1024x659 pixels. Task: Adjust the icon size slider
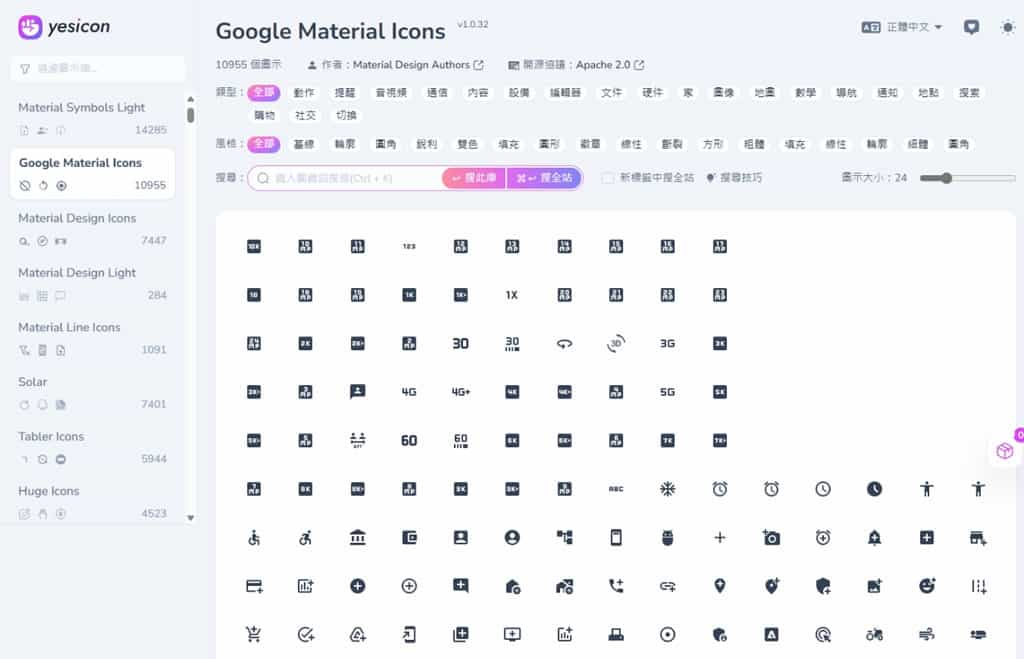[967, 178]
